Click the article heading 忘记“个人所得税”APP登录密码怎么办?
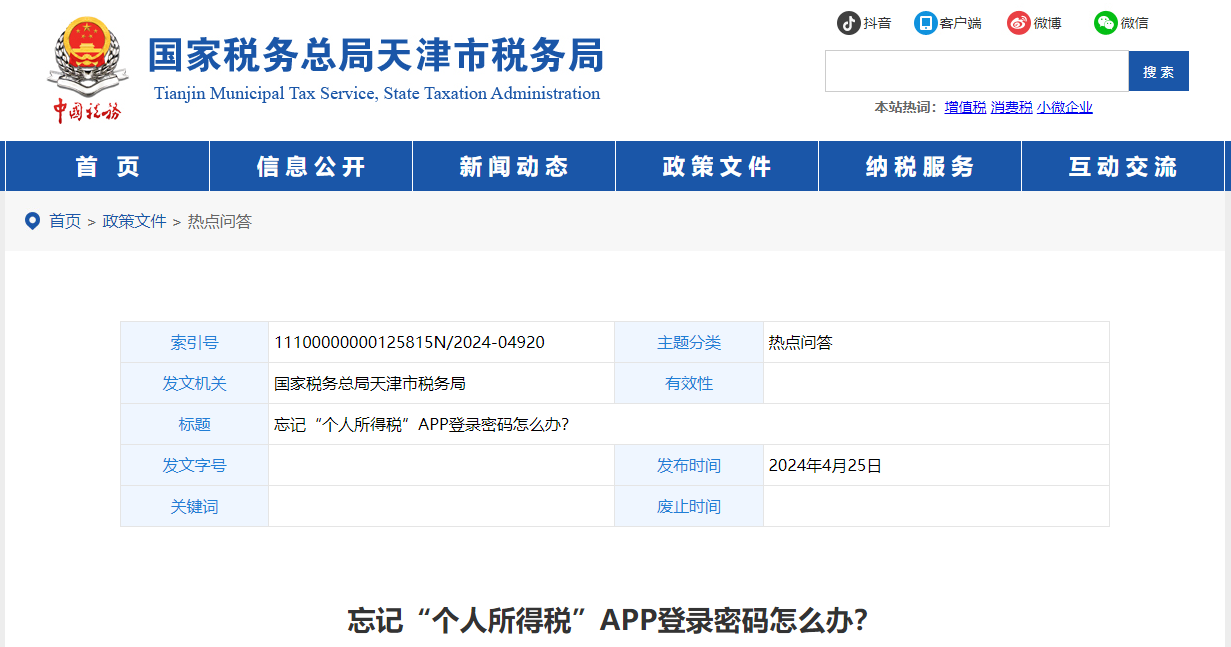The image size is (1231, 647). pyautogui.click(x=608, y=620)
